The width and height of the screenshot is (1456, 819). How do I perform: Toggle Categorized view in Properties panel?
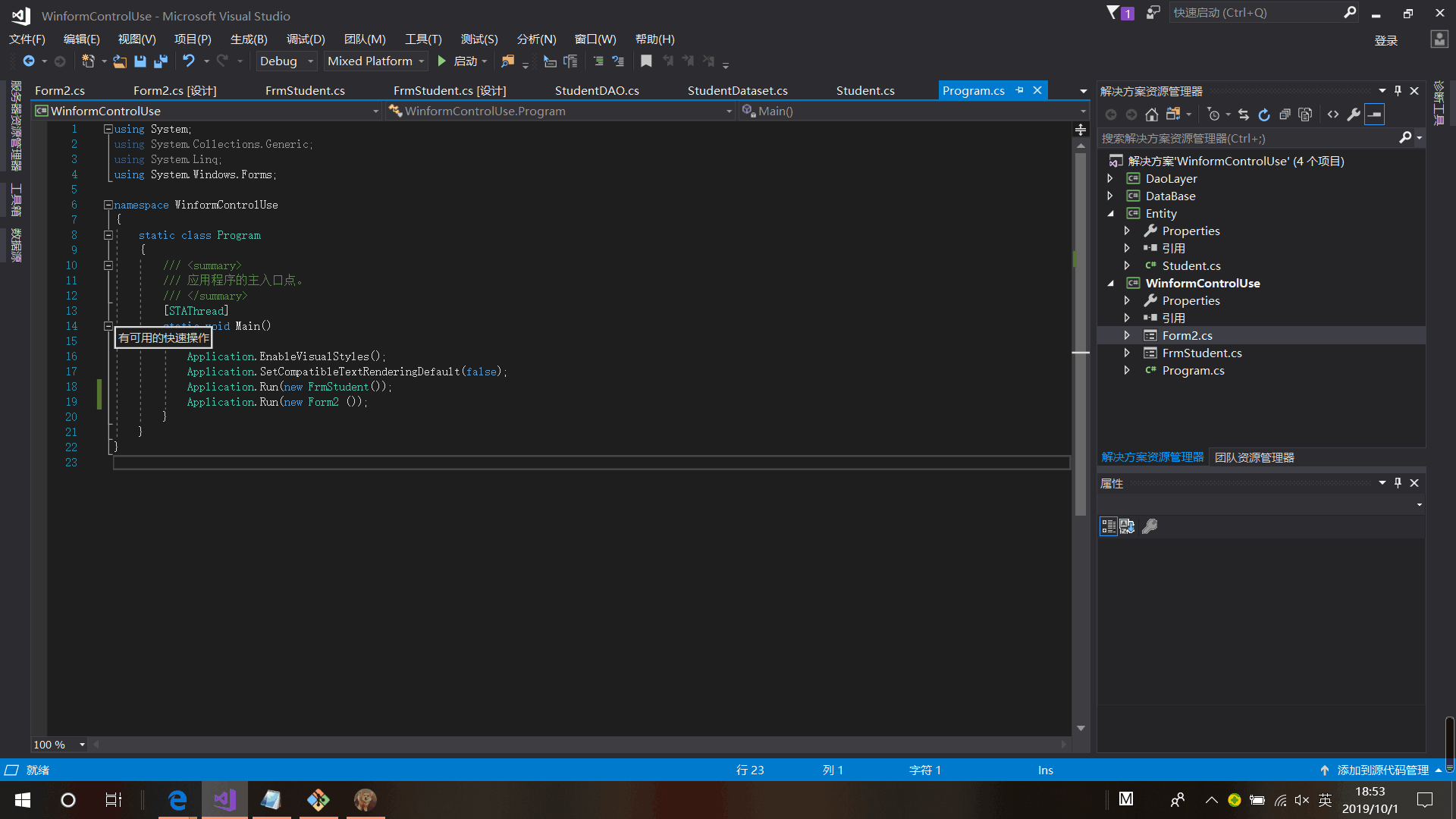tap(1108, 526)
